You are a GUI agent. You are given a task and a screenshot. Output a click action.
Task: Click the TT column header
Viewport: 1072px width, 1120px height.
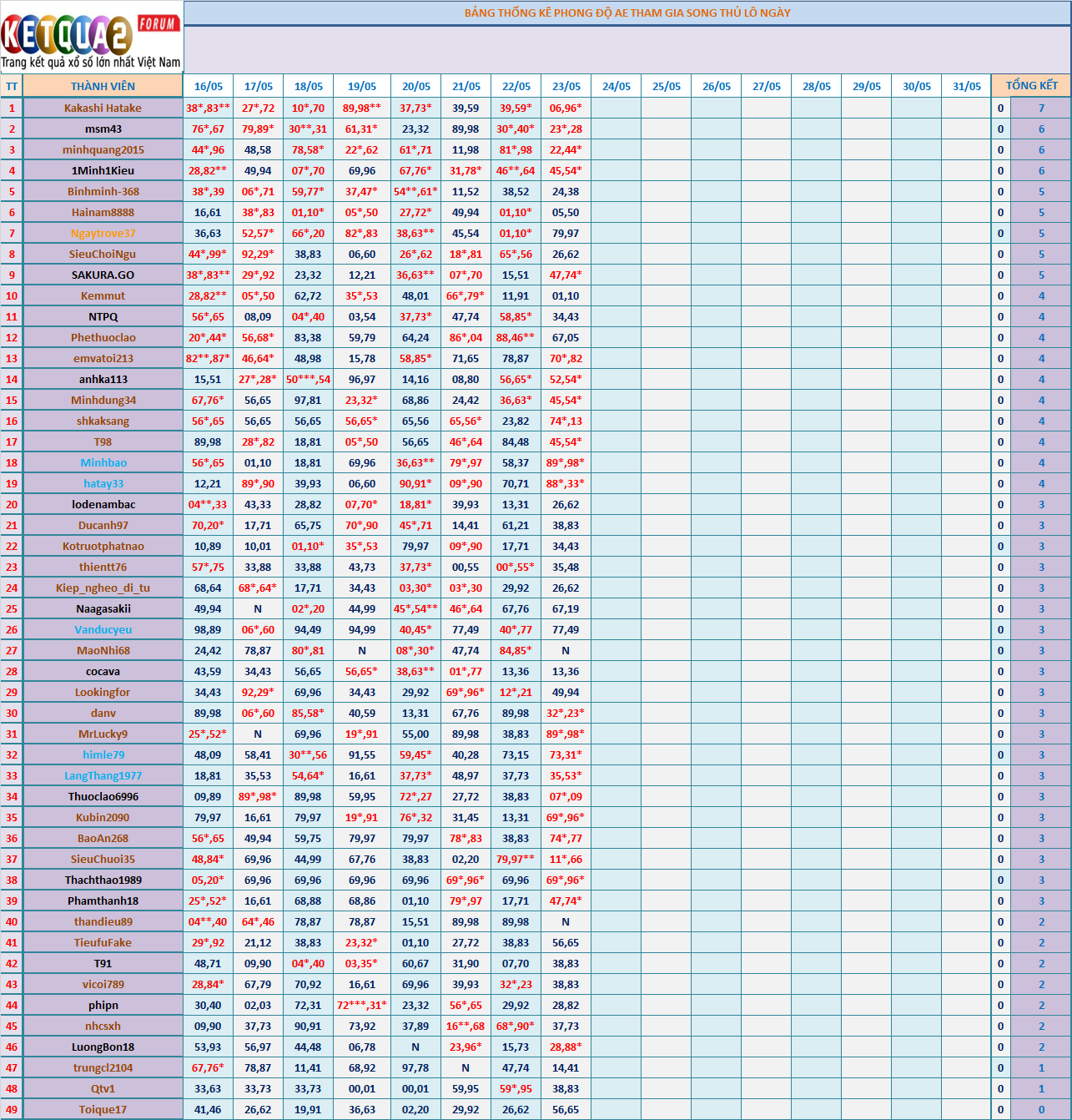(x=12, y=86)
